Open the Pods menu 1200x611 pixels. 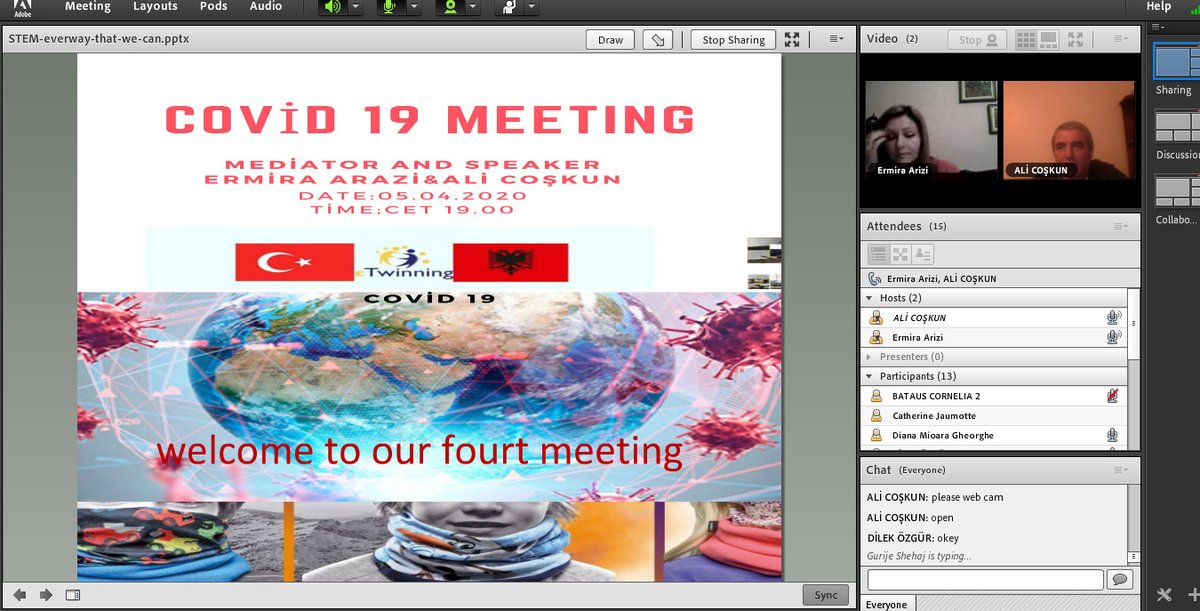click(x=213, y=6)
